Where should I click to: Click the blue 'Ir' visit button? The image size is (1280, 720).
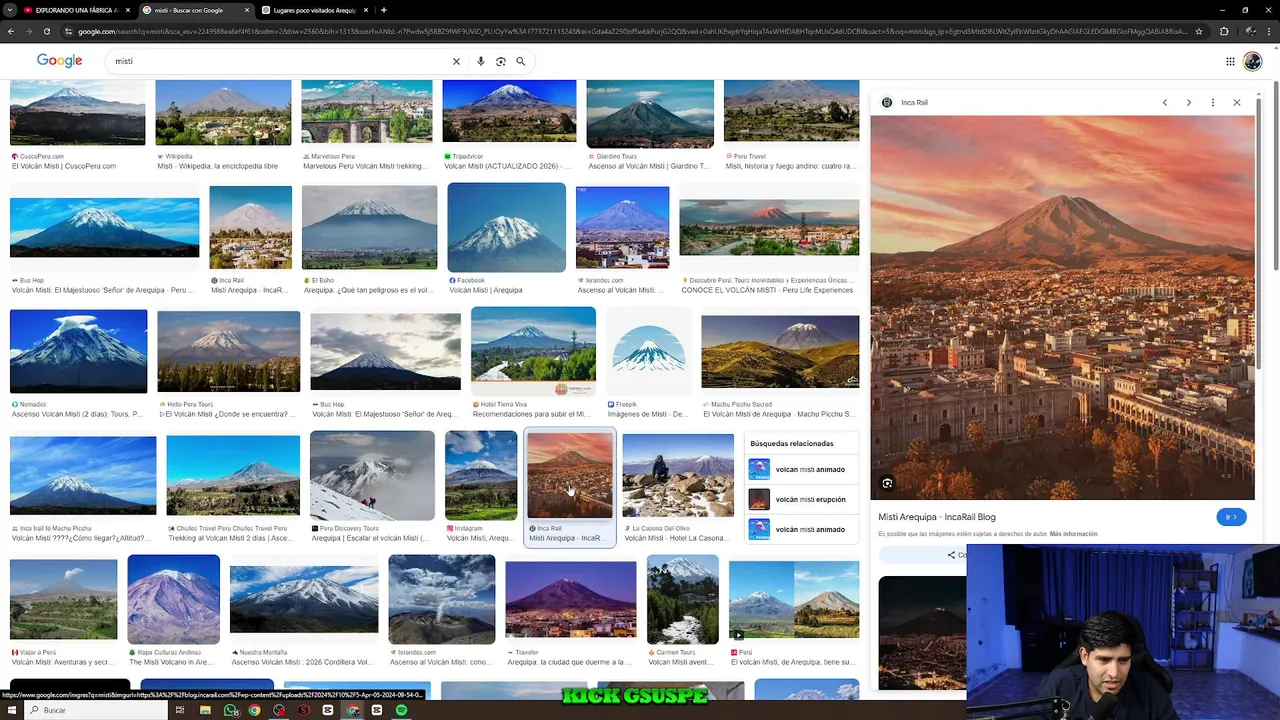[1231, 517]
